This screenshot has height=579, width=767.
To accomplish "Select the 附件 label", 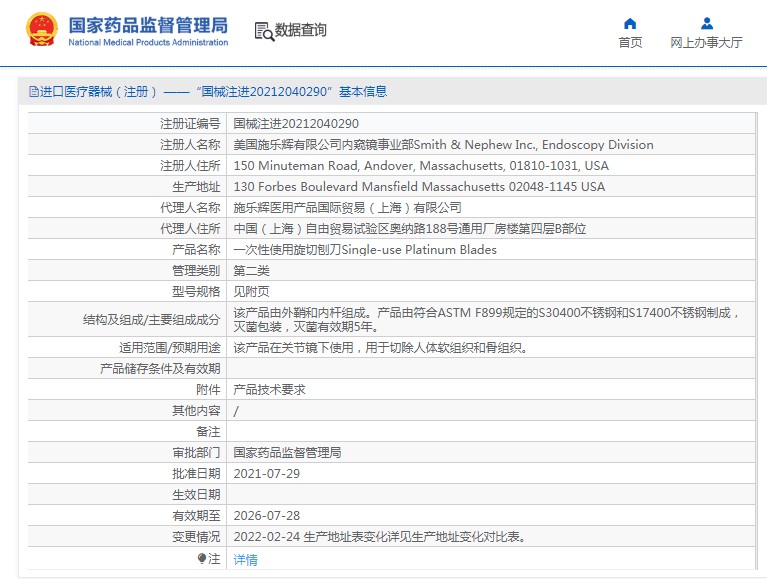I will (x=208, y=390).
